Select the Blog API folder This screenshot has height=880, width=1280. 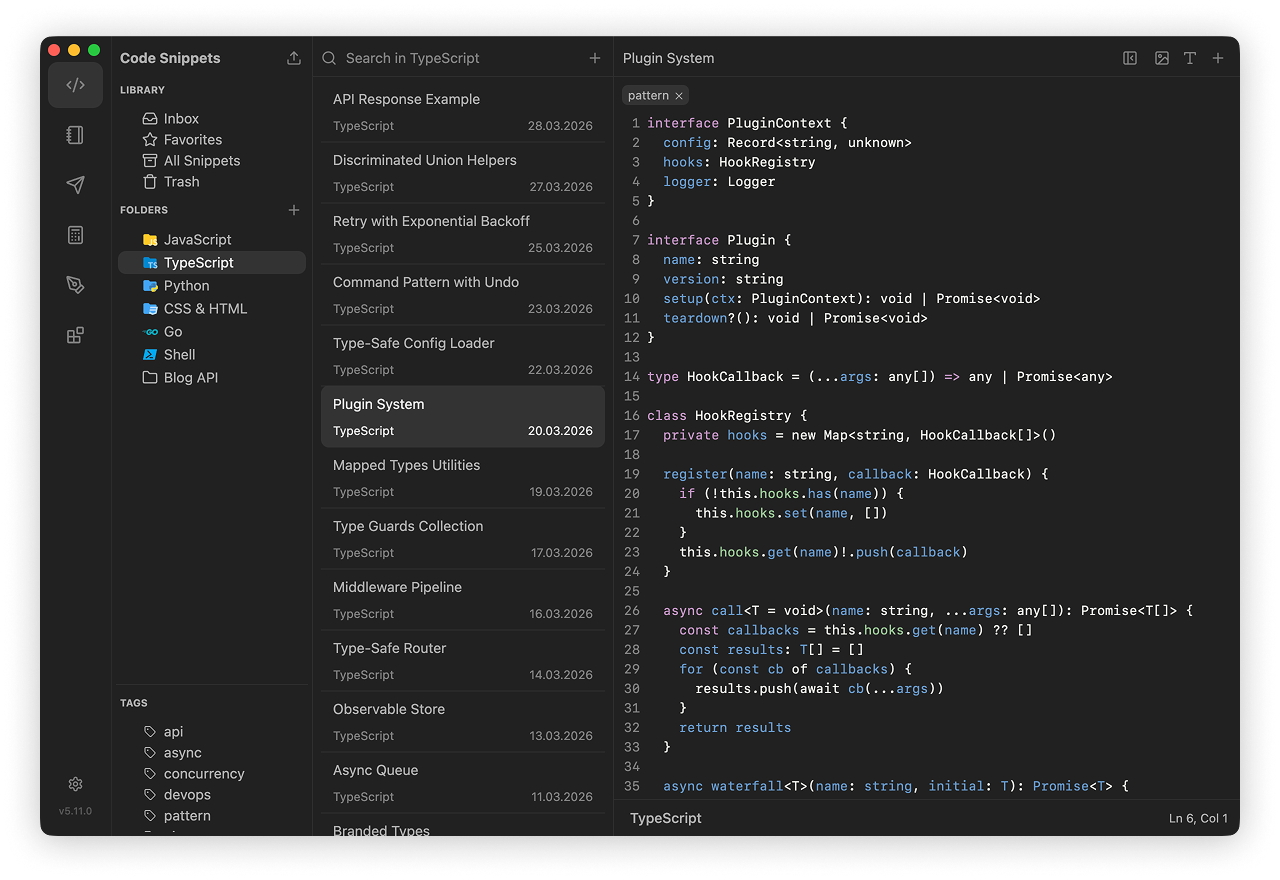(212, 378)
